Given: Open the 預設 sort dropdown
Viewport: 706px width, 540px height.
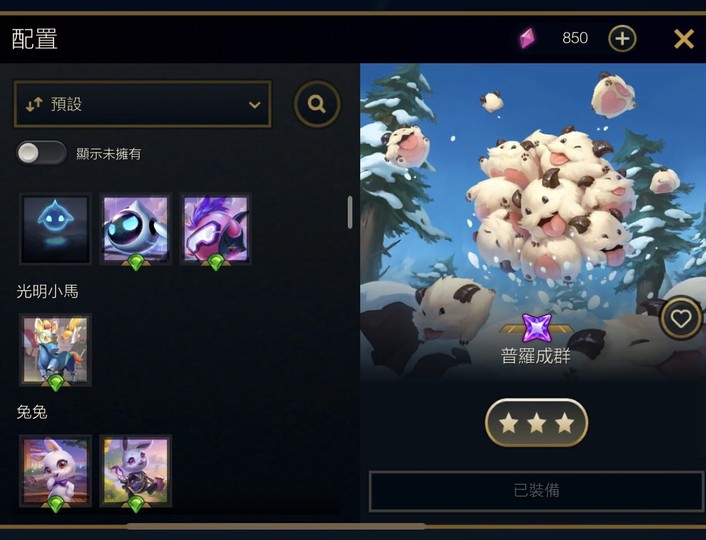Looking at the screenshot, I should point(143,104).
